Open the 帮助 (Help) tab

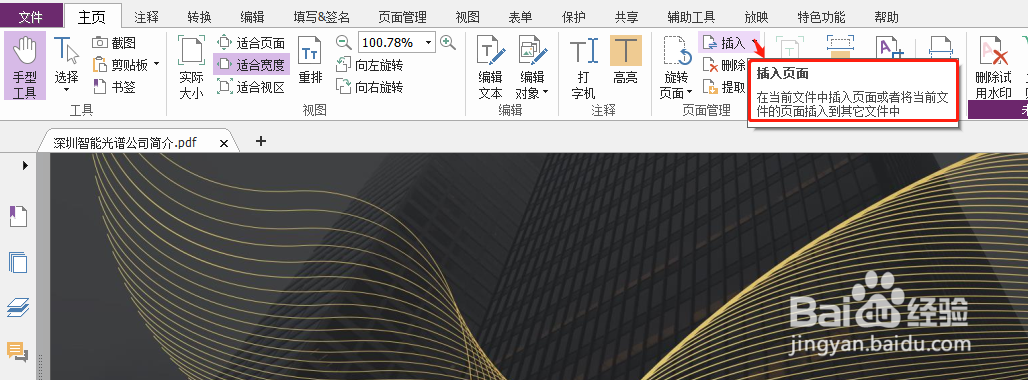[886, 18]
